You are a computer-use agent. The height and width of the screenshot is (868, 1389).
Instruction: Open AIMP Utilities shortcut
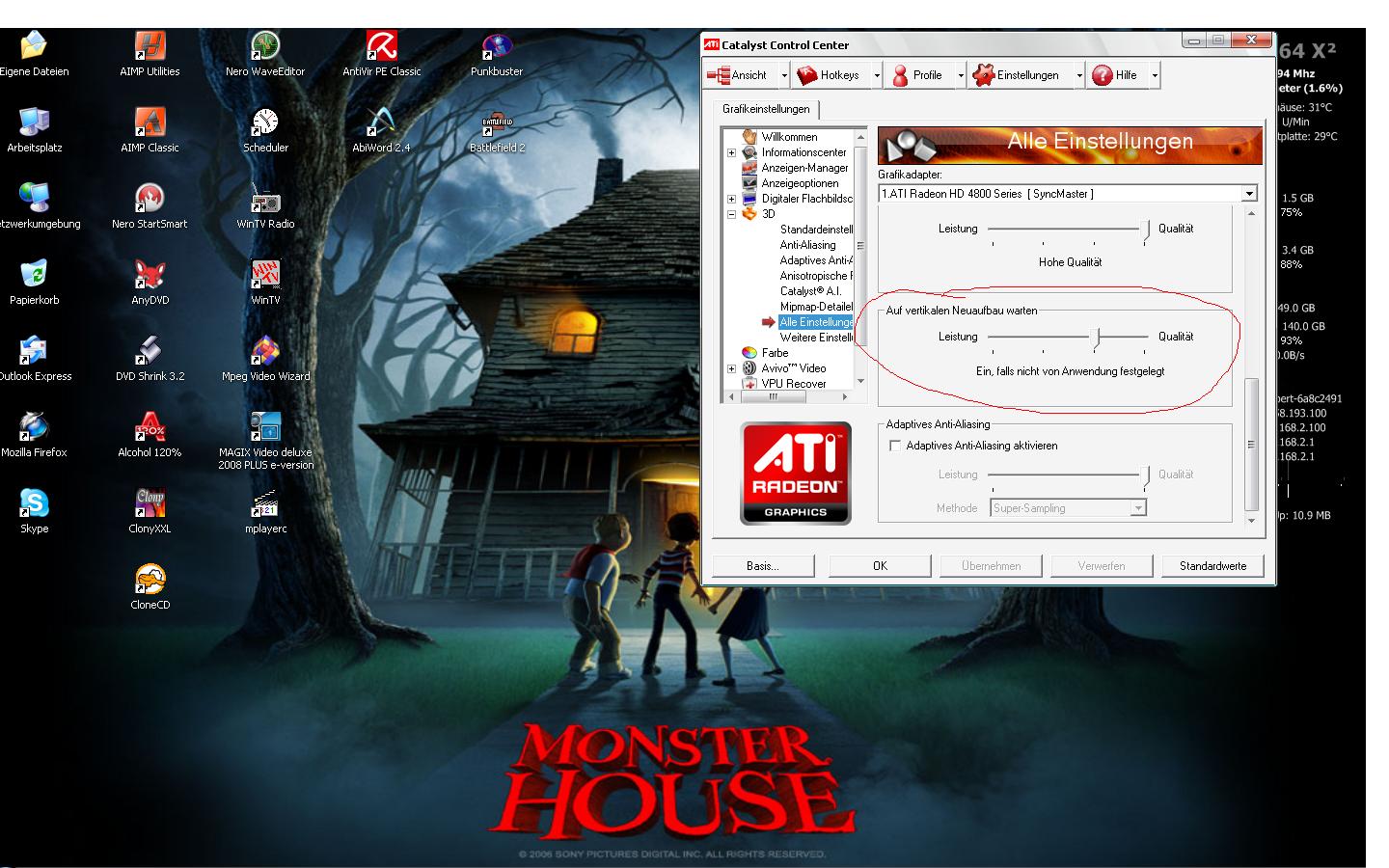click(150, 45)
